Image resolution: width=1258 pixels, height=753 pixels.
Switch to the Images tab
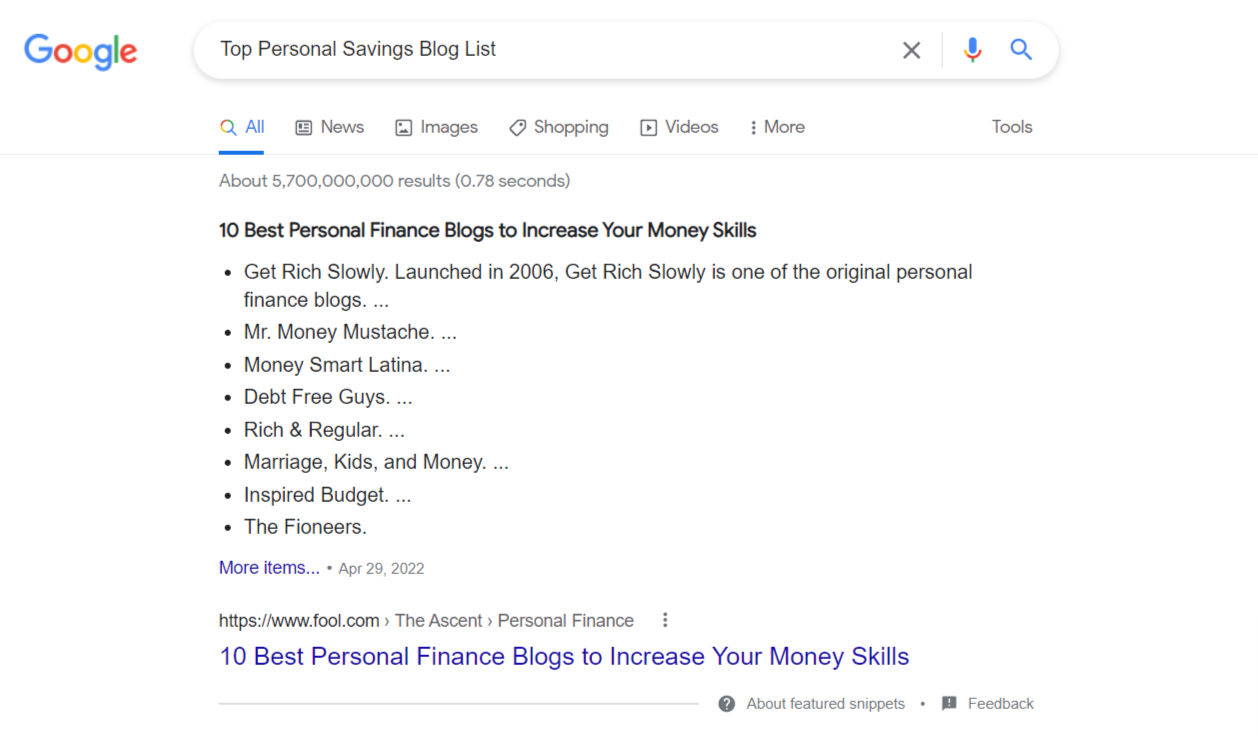click(x=436, y=127)
